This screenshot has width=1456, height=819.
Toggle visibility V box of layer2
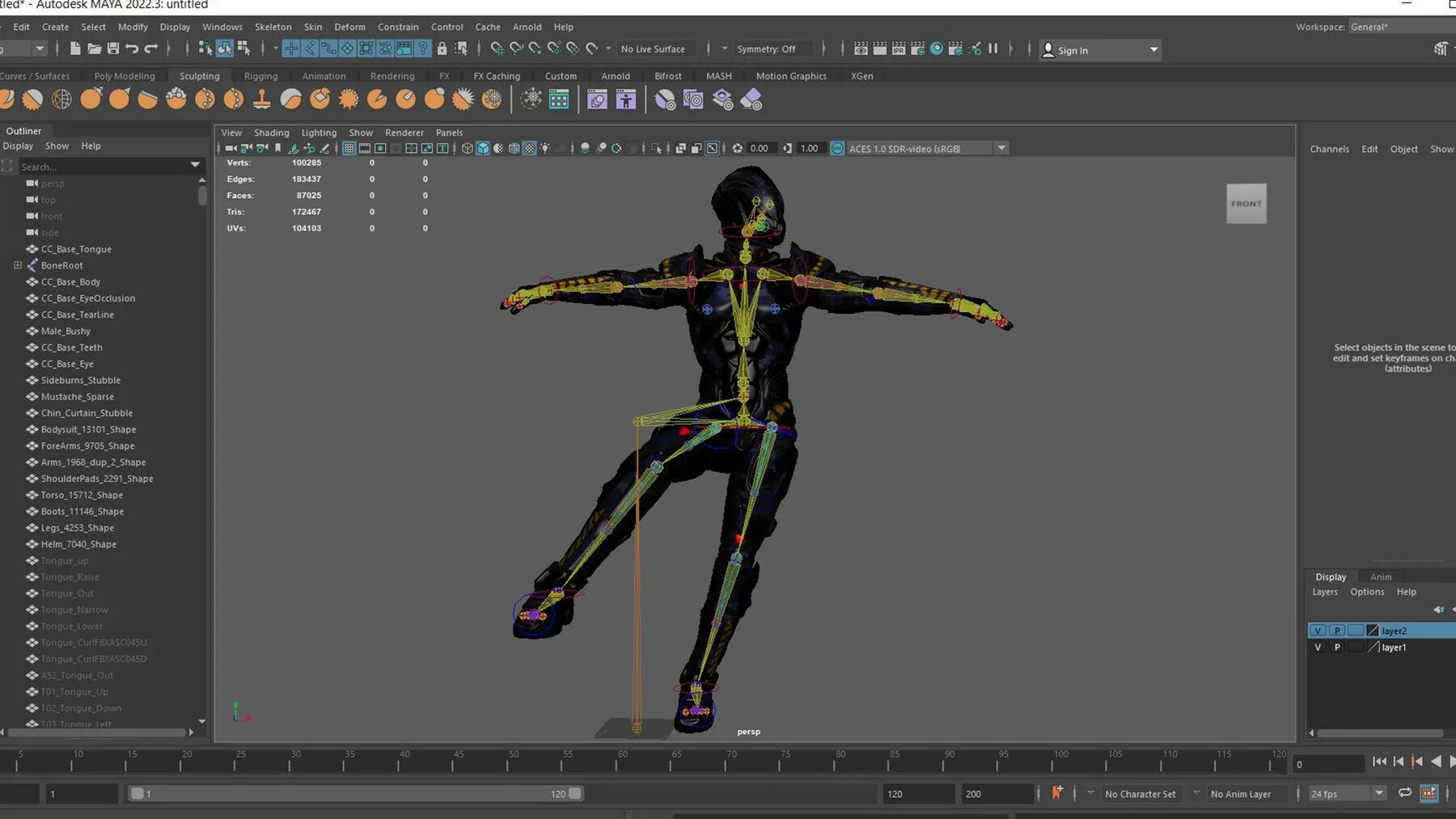(1318, 631)
